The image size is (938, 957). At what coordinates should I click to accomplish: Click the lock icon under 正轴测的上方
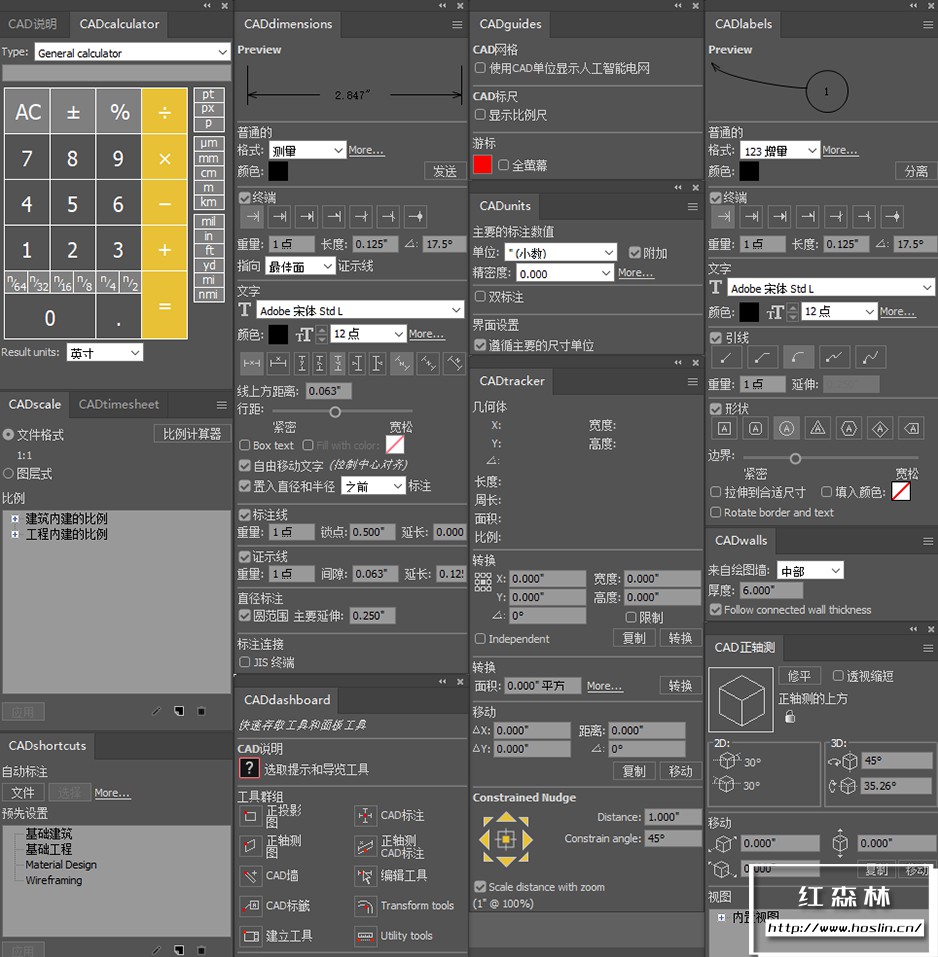pyautogui.click(x=790, y=717)
